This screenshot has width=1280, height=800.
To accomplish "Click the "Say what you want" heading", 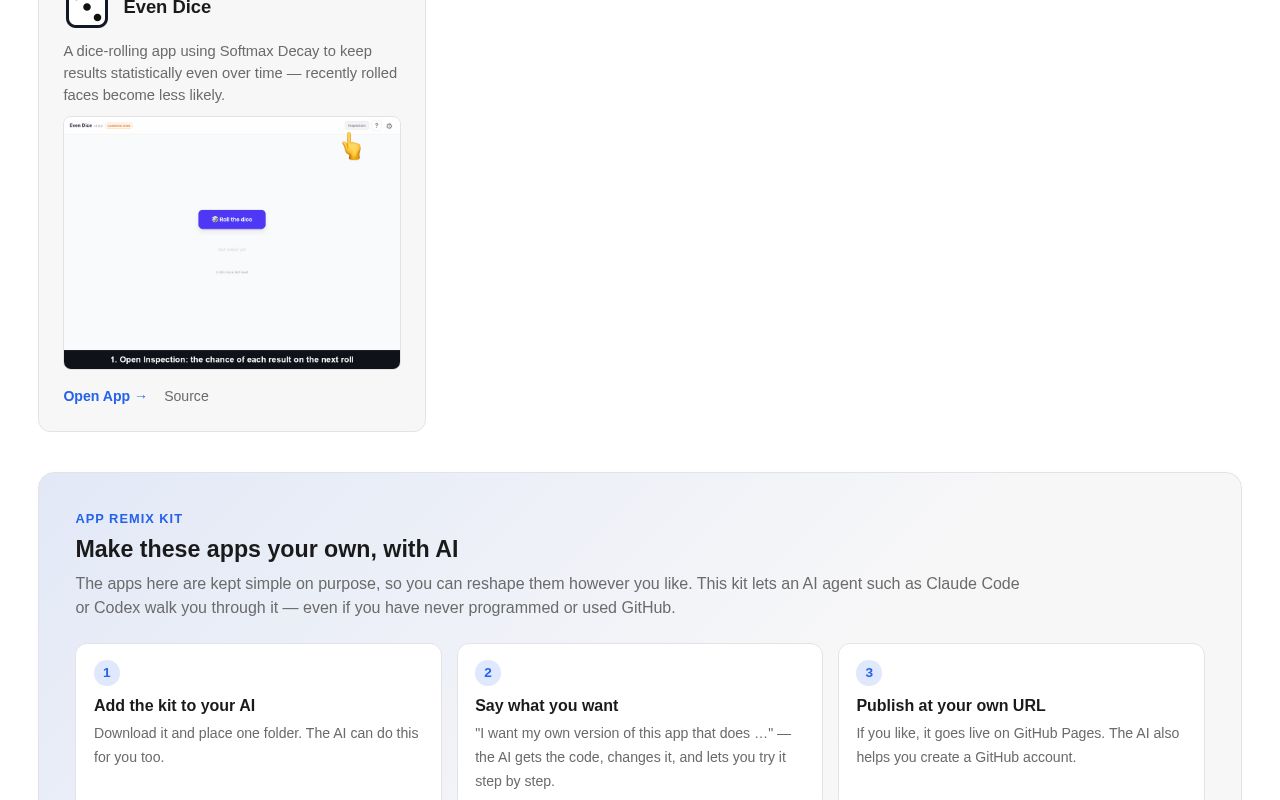I will 546,705.
